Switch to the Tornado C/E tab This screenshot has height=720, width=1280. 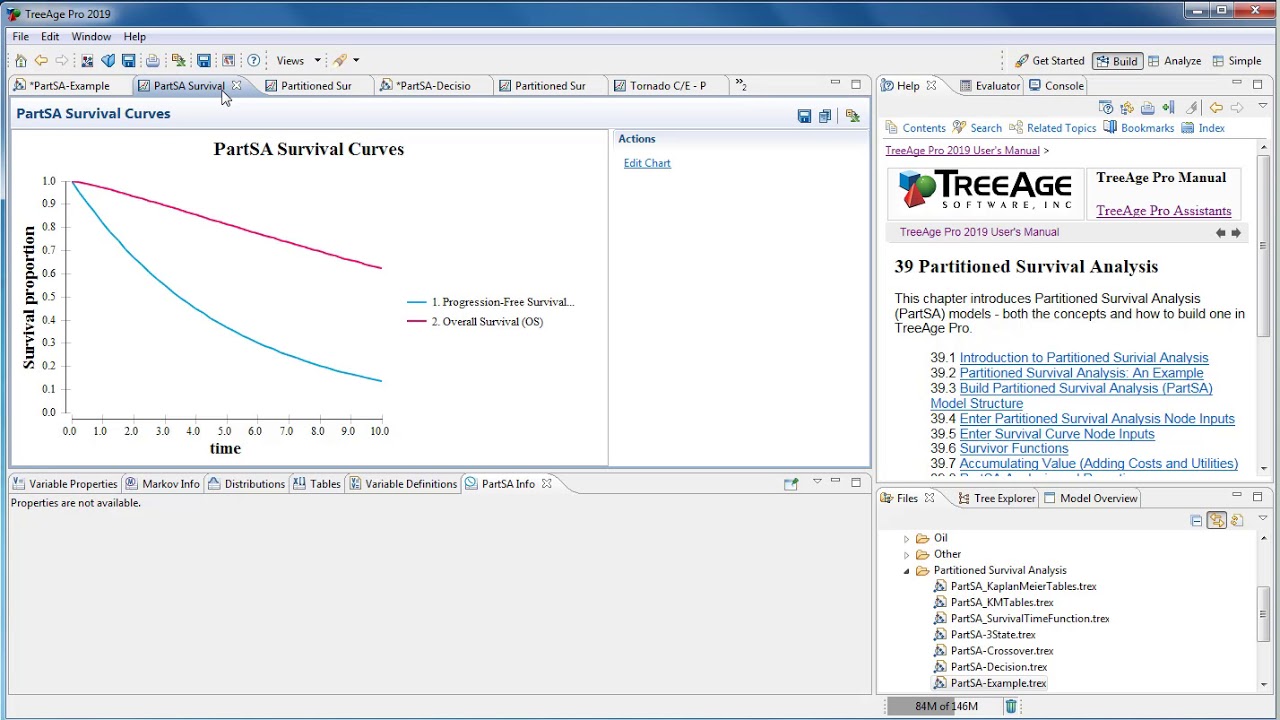pyautogui.click(x=668, y=86)
